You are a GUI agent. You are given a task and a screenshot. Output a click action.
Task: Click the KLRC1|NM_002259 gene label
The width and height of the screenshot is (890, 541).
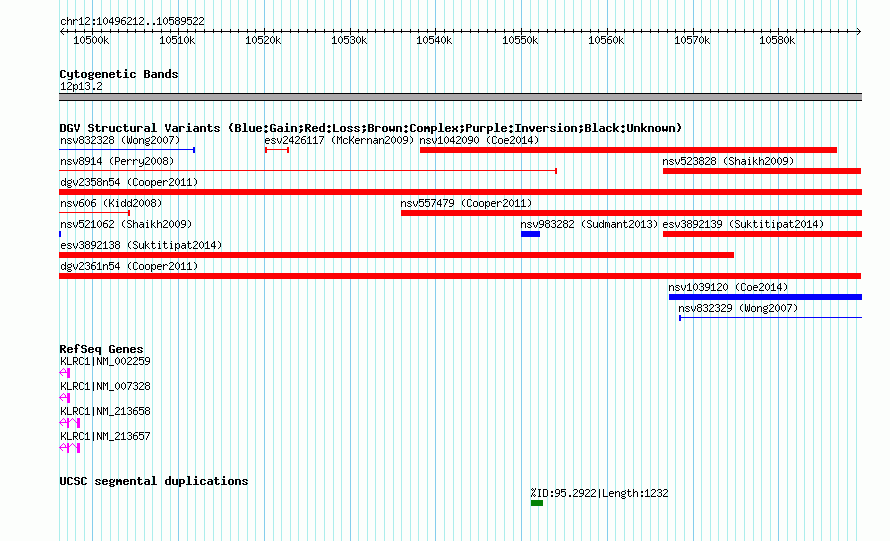pyautogui.click(x=105, y=361)
